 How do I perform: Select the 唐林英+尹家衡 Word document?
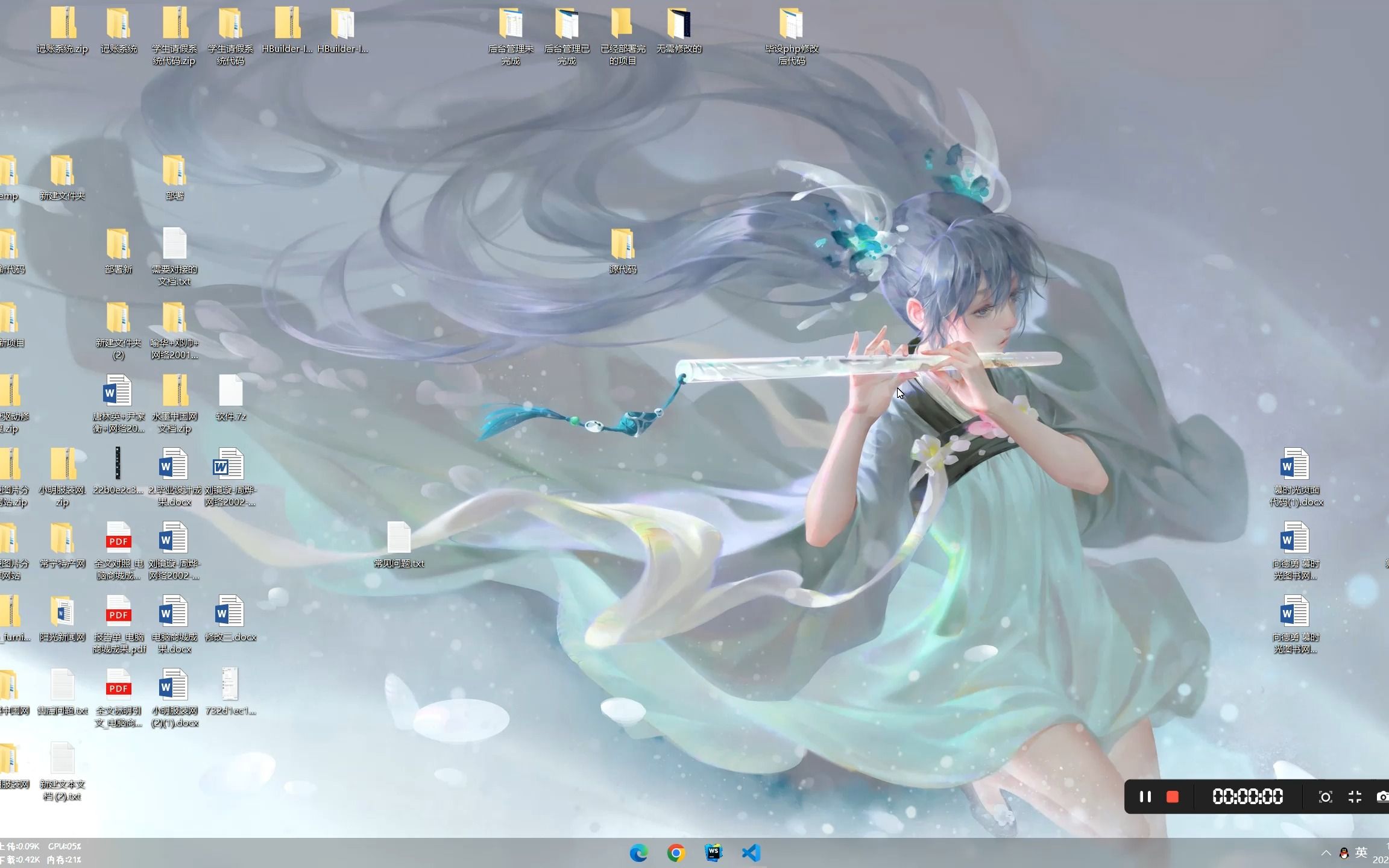[118, 404]
